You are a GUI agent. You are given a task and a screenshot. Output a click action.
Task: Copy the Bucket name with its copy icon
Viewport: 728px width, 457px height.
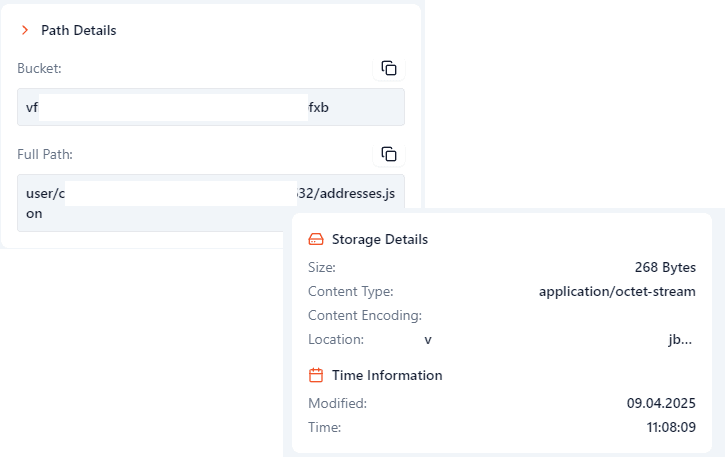[389, 68]
